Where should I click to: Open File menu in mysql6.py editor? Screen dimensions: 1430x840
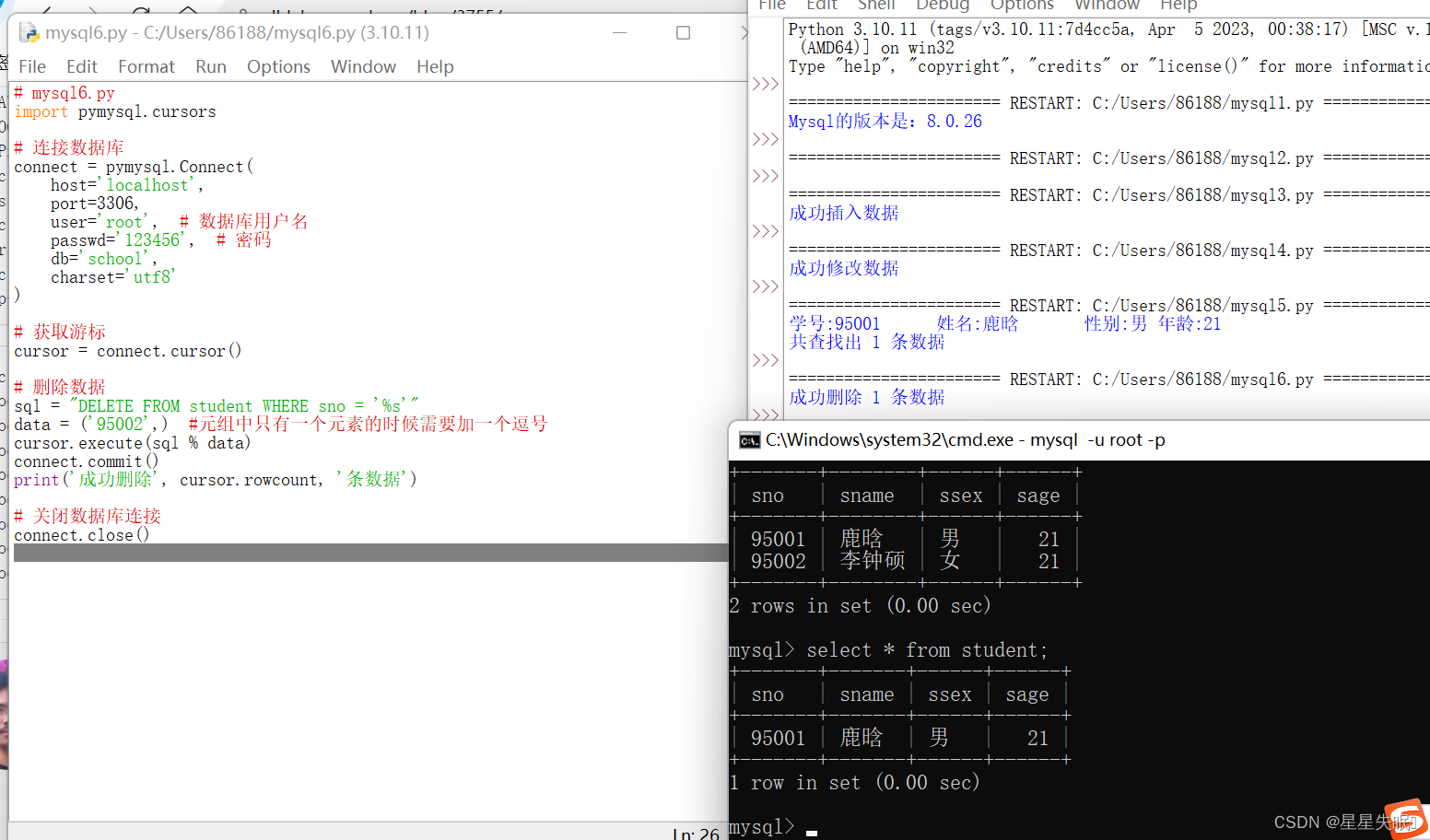coord(32,66)
